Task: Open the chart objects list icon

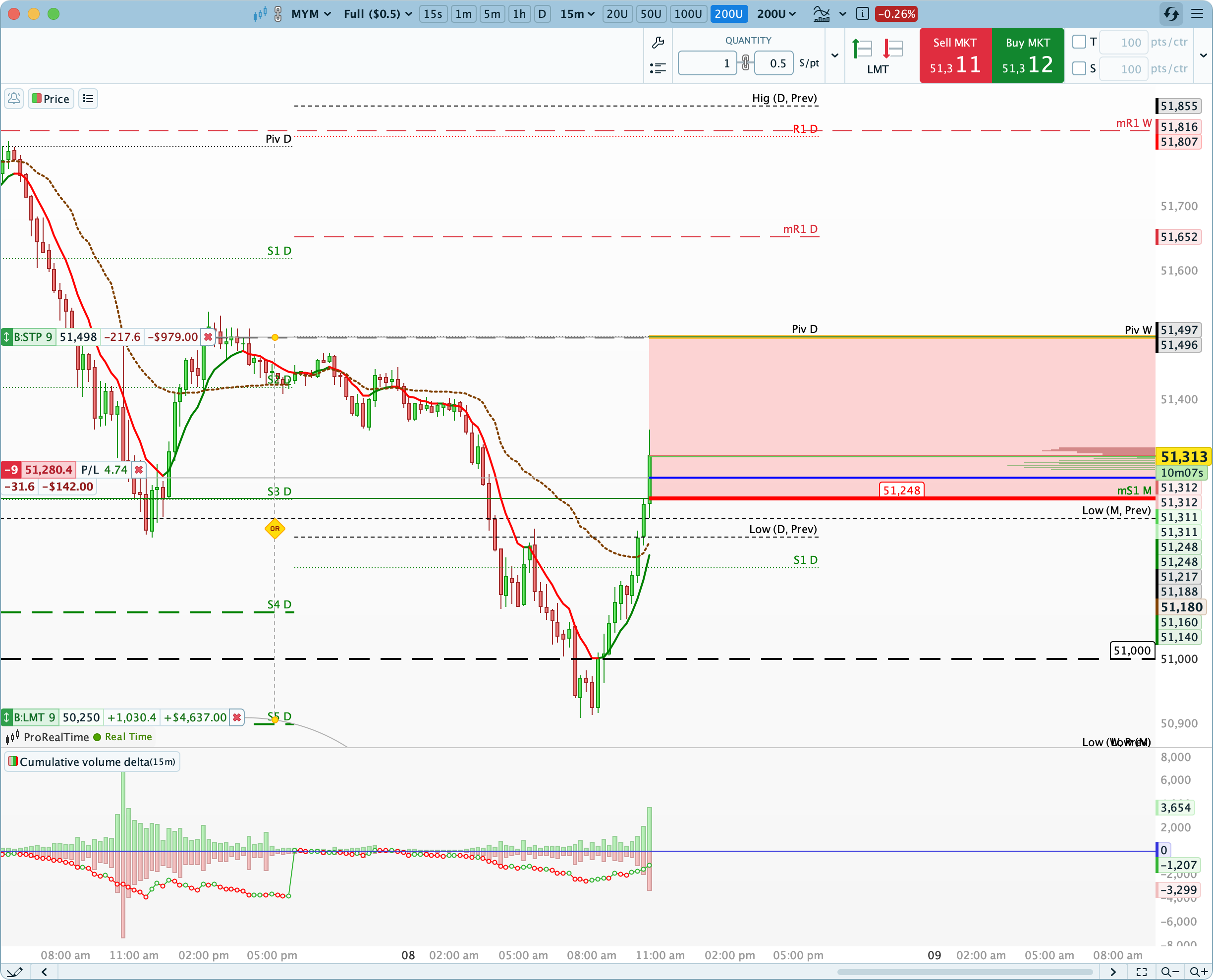Action: pyautogui.click(x=88, y=99)
